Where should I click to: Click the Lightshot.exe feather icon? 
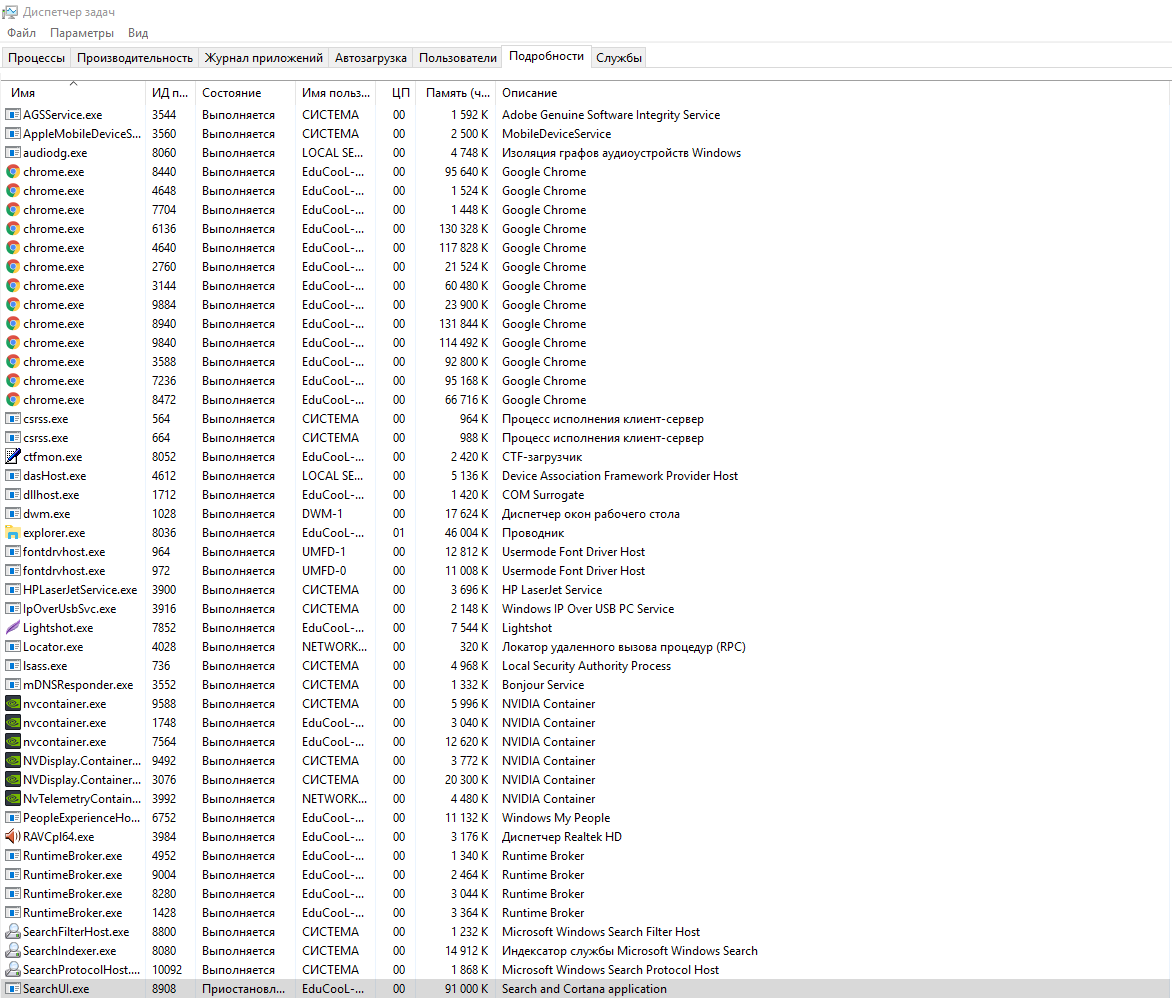tap(13, 628)
